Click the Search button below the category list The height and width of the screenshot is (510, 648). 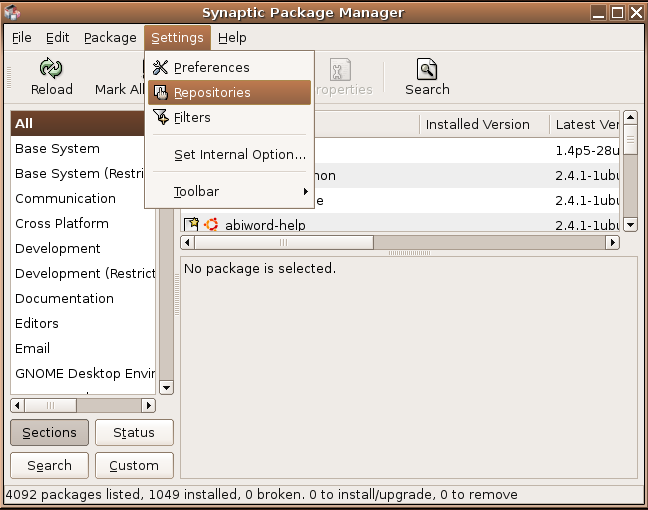(49, 465)
